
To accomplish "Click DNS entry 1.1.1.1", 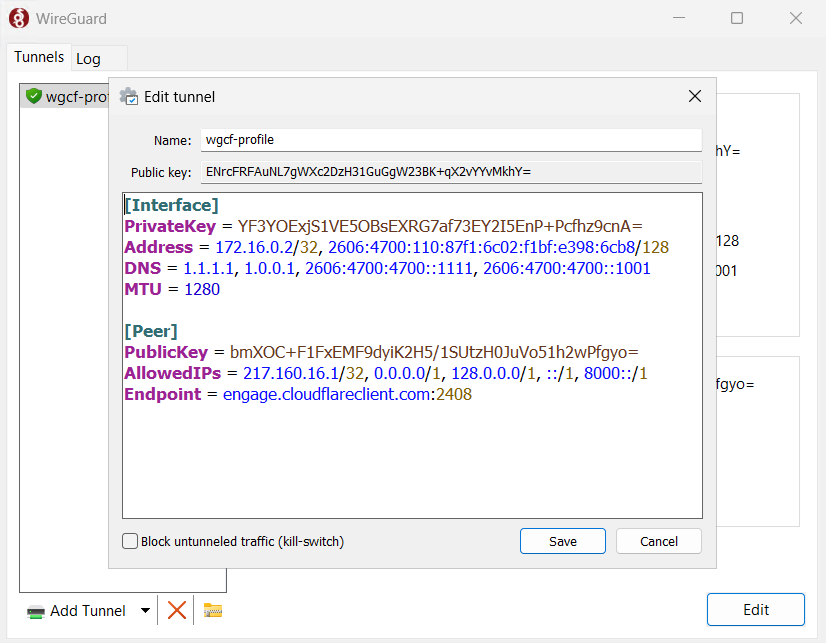I will tap(208, 268).
